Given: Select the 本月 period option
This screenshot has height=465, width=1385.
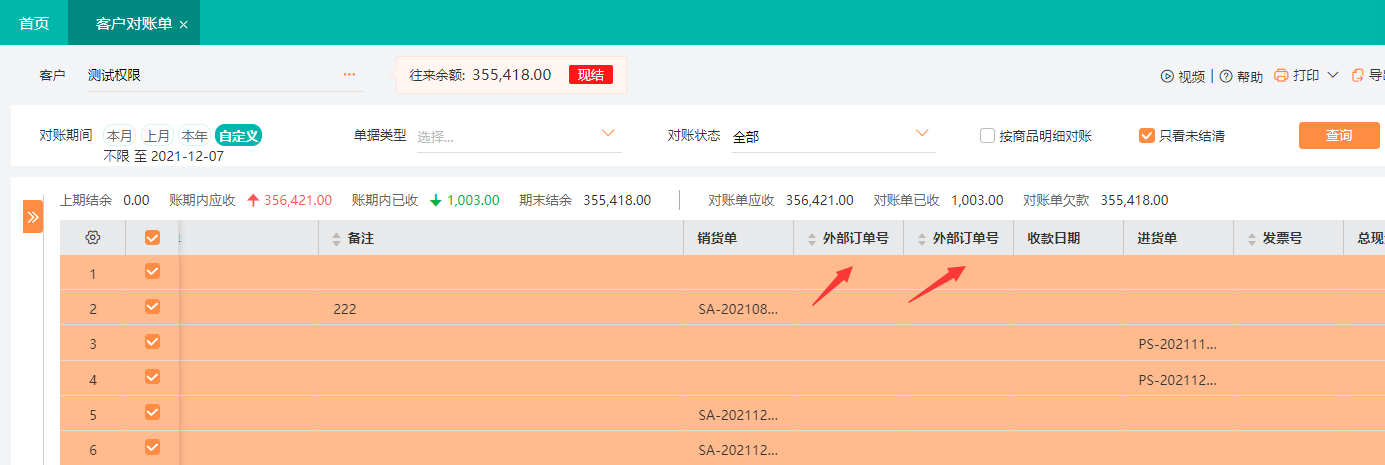Looking at the screenshot, I should click(120, 136).
